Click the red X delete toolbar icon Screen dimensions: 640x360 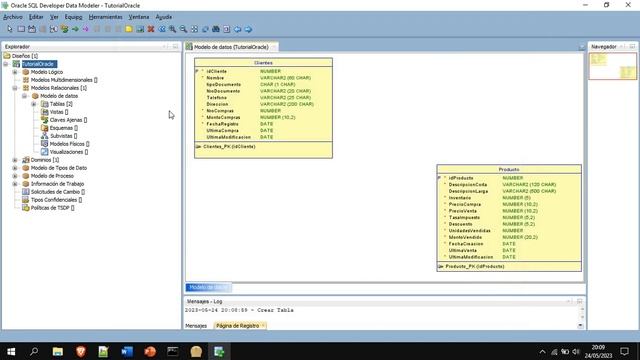[x=151, y=29]
